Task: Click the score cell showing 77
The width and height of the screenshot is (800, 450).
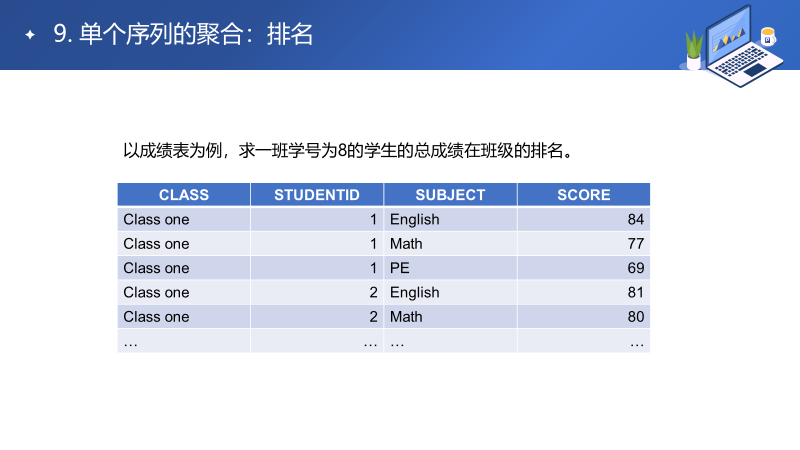Action: (584, 244)
